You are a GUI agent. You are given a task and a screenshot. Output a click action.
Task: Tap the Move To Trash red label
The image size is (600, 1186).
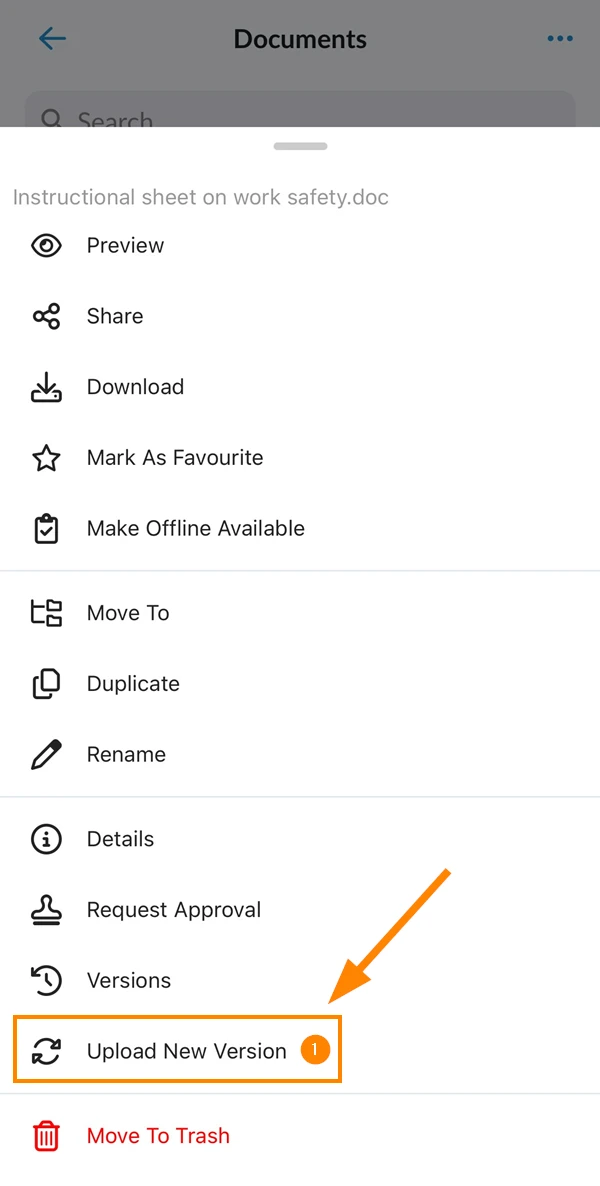click(x=158, y=1136)
